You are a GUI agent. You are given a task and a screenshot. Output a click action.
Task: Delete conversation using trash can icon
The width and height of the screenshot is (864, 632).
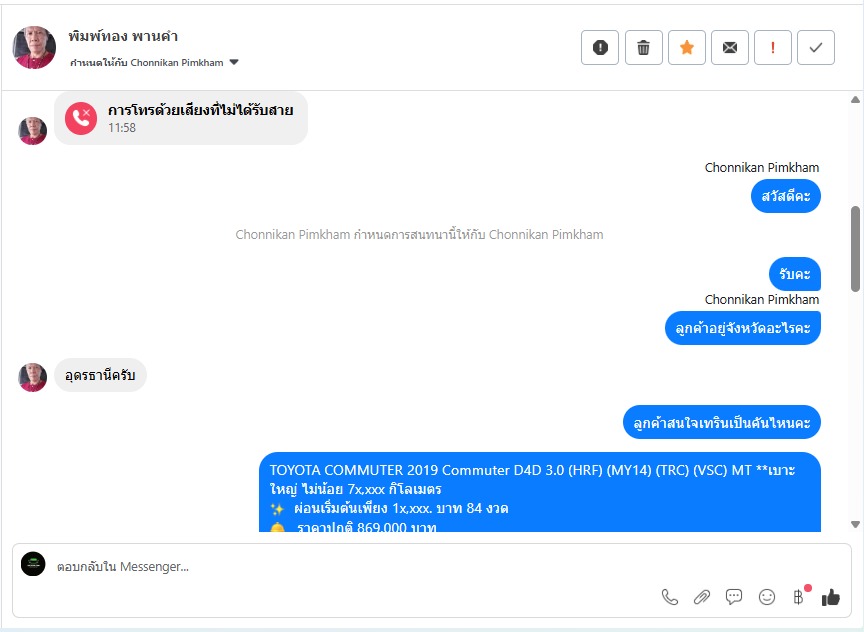(643, 47)
